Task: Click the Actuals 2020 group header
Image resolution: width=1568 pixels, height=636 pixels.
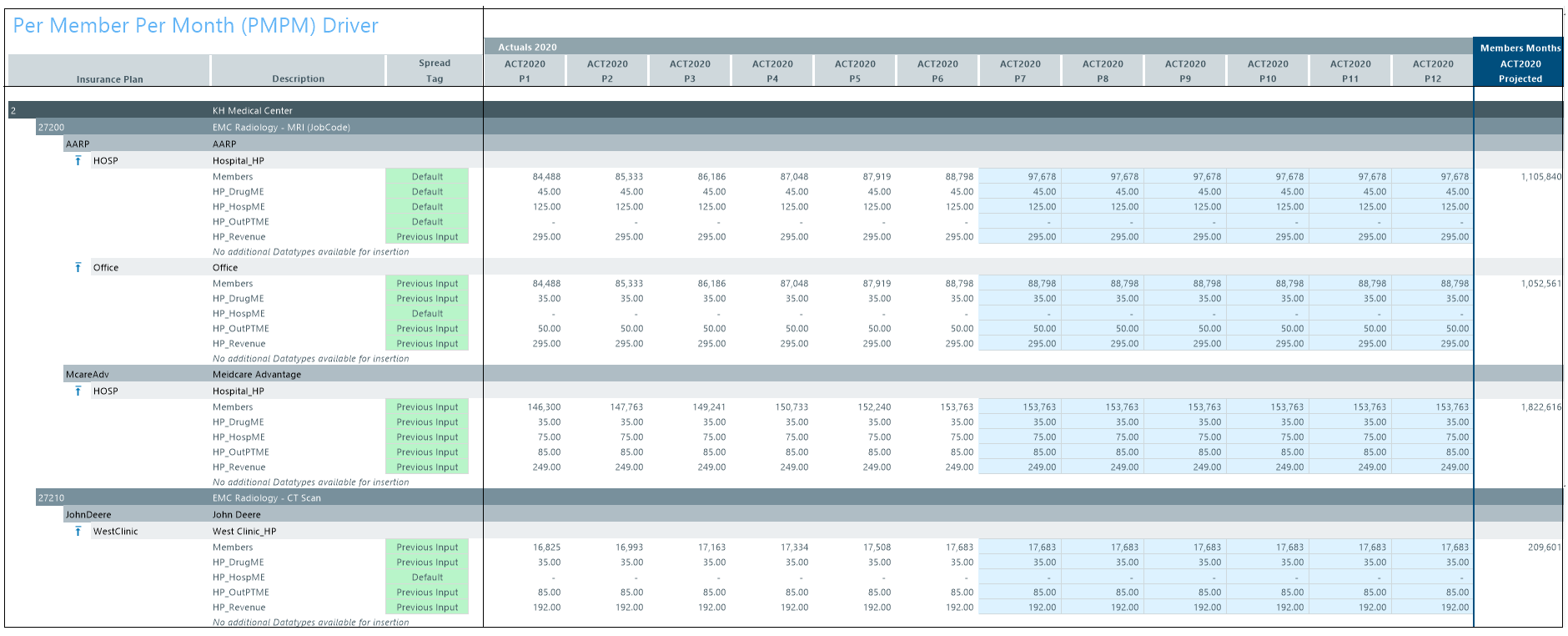Action: pyautogui.click(x=978, y=47)
